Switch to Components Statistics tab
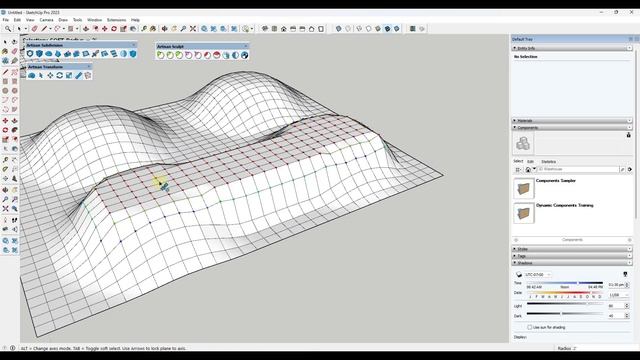 pyautogui.click(x=549, y=162)
